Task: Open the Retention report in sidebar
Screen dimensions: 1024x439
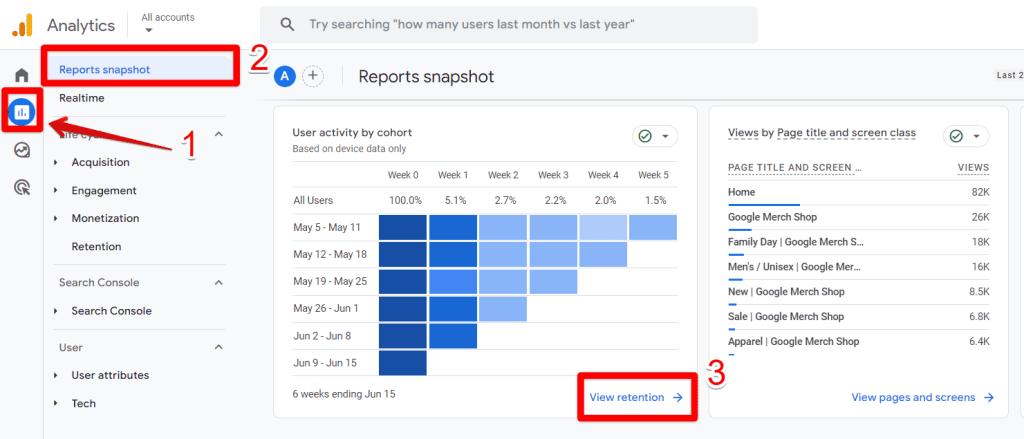Action: (x=97, y=246)
